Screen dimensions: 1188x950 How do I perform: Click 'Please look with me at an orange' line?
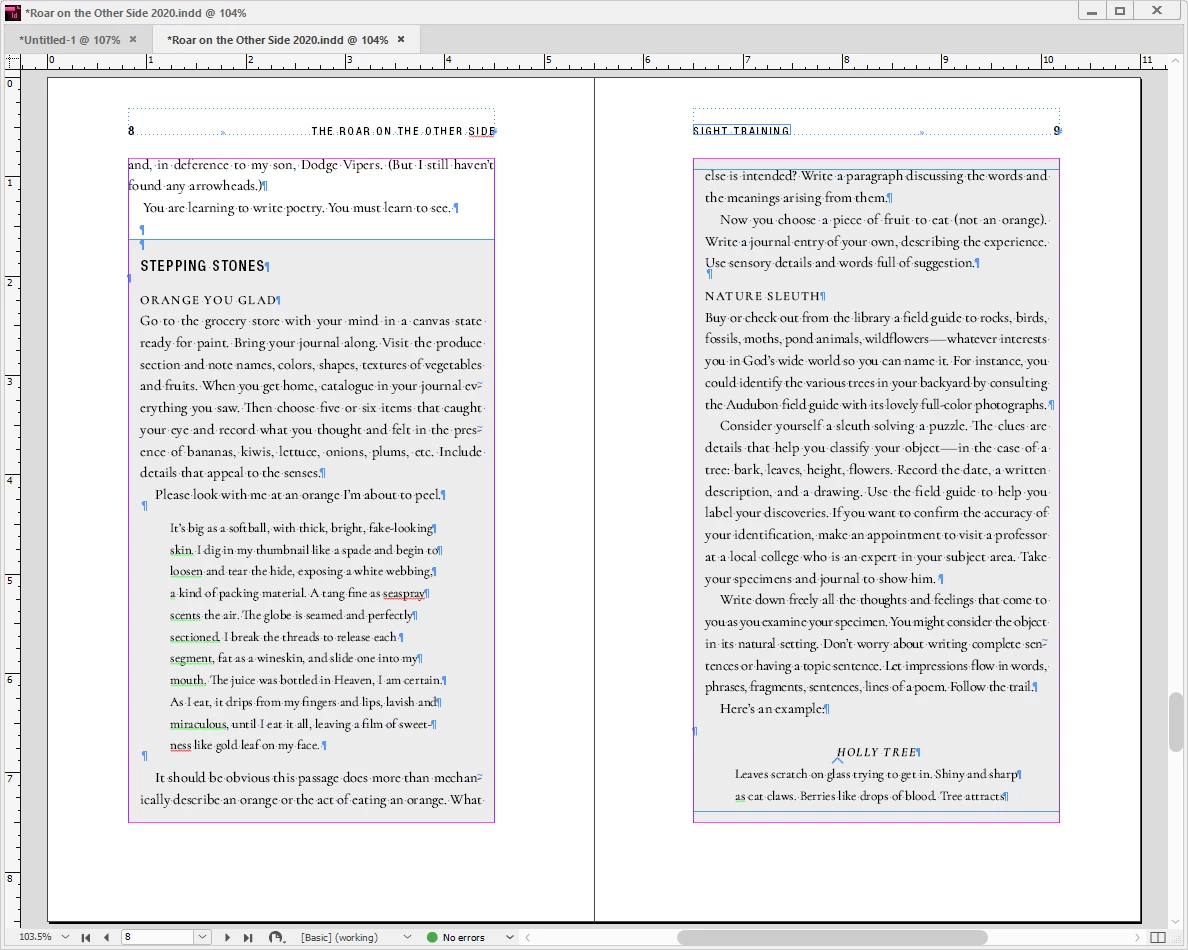point(298,495)
